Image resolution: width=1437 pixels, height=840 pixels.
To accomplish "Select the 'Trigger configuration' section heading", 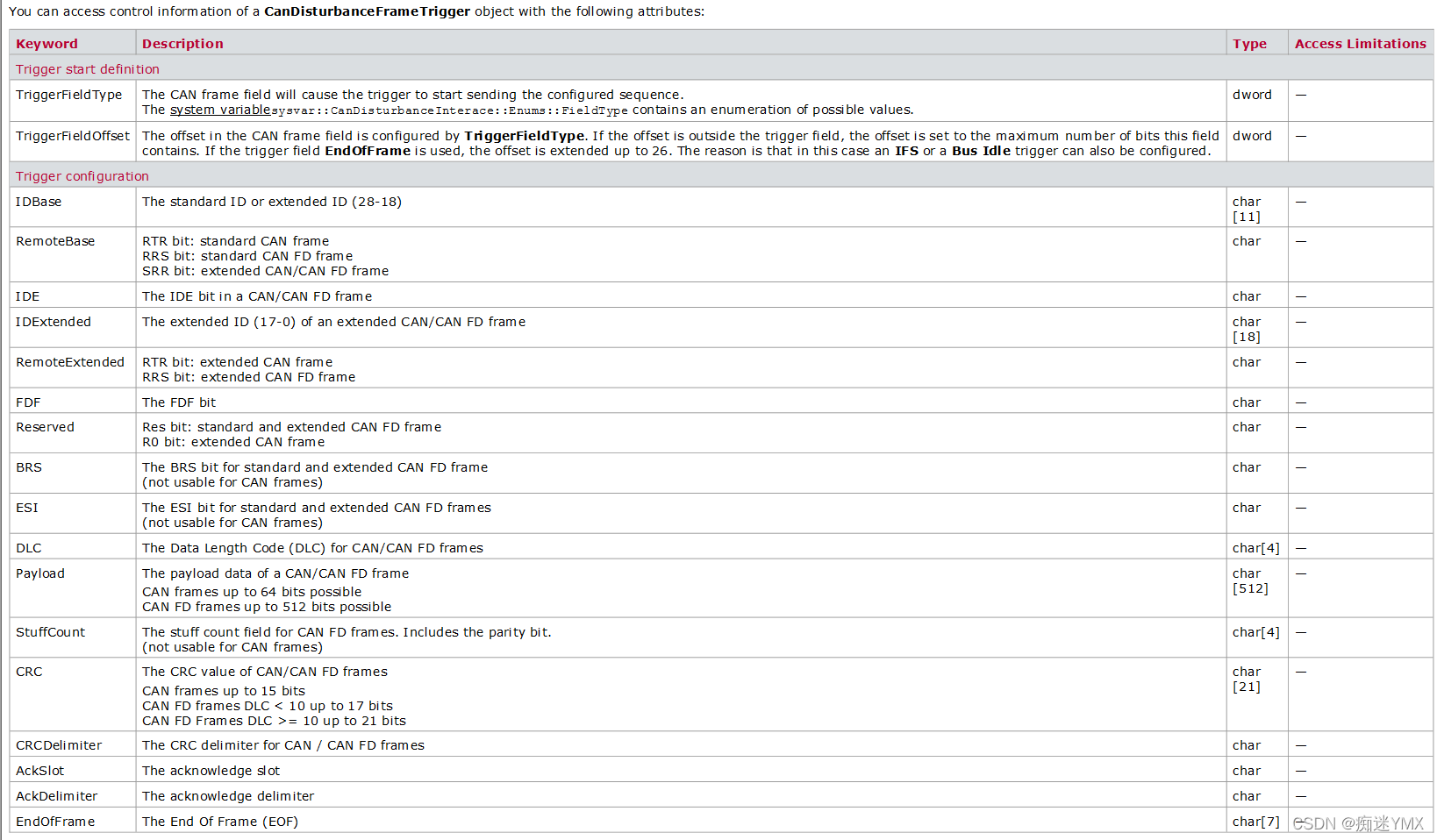I will coord(82,176).
